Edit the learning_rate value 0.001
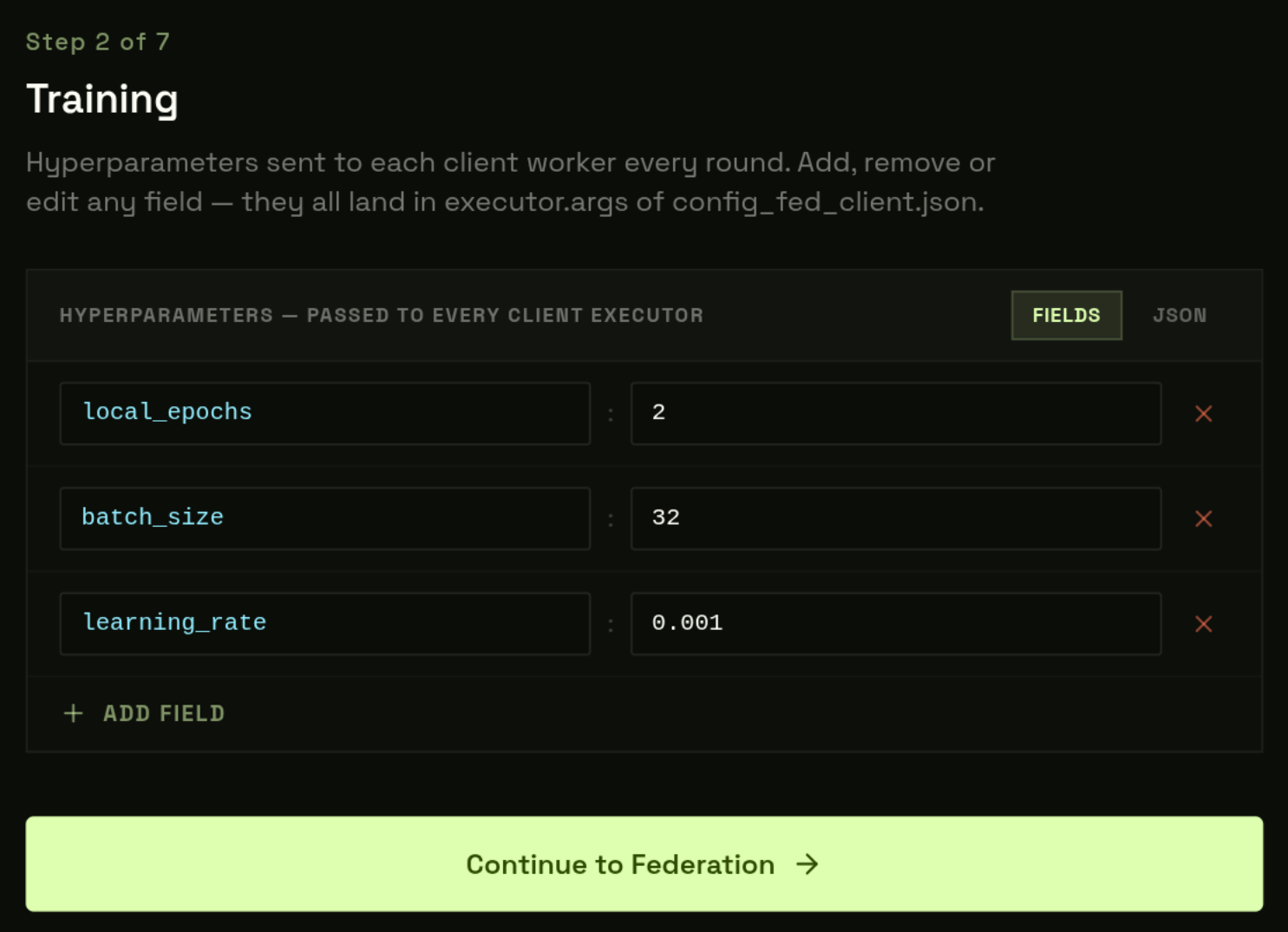The height and width of the screenshot is (932, 1288). click(x=896, y=624)
